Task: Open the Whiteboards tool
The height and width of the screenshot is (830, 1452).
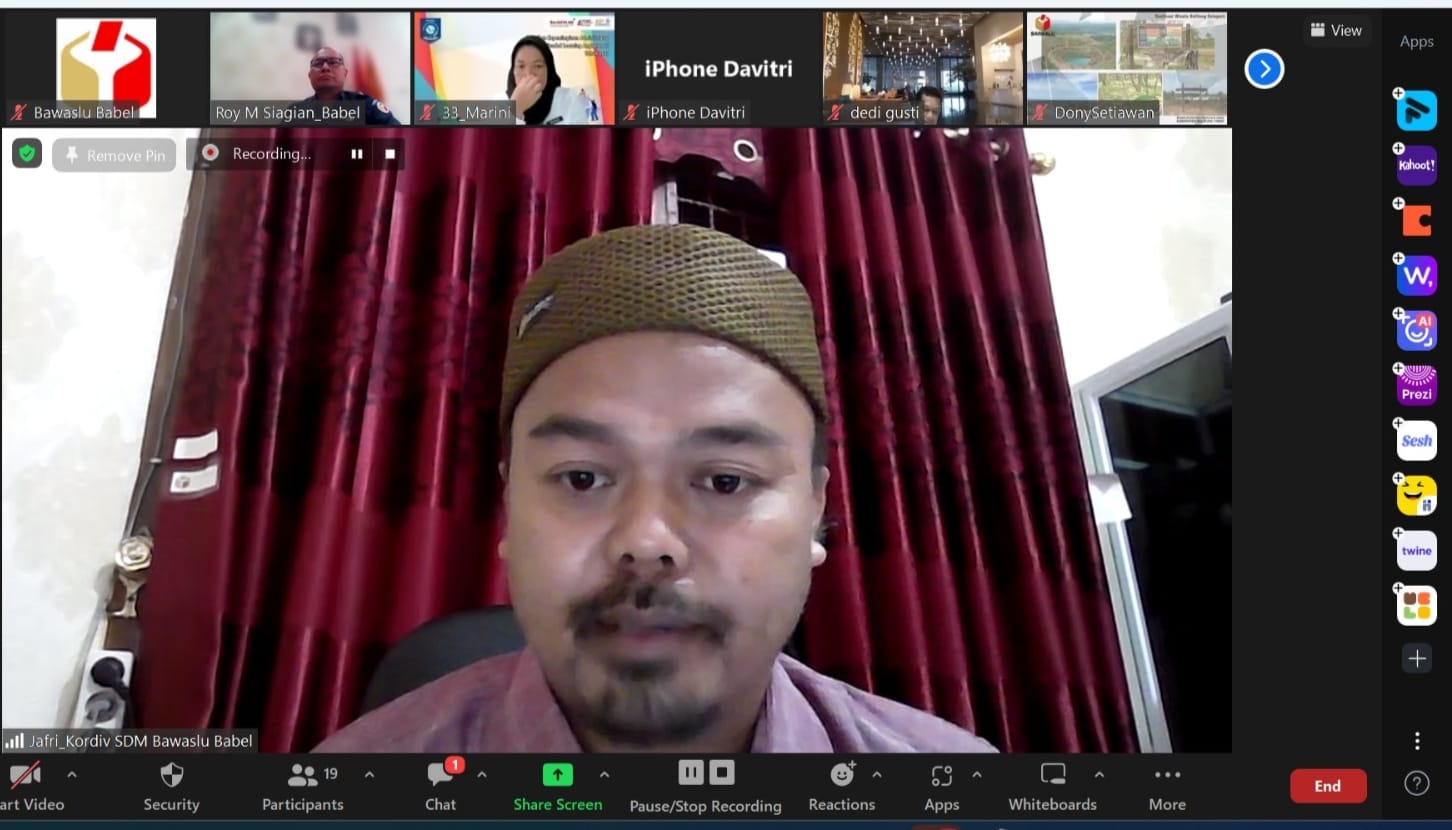Action: click(1052, 786)
